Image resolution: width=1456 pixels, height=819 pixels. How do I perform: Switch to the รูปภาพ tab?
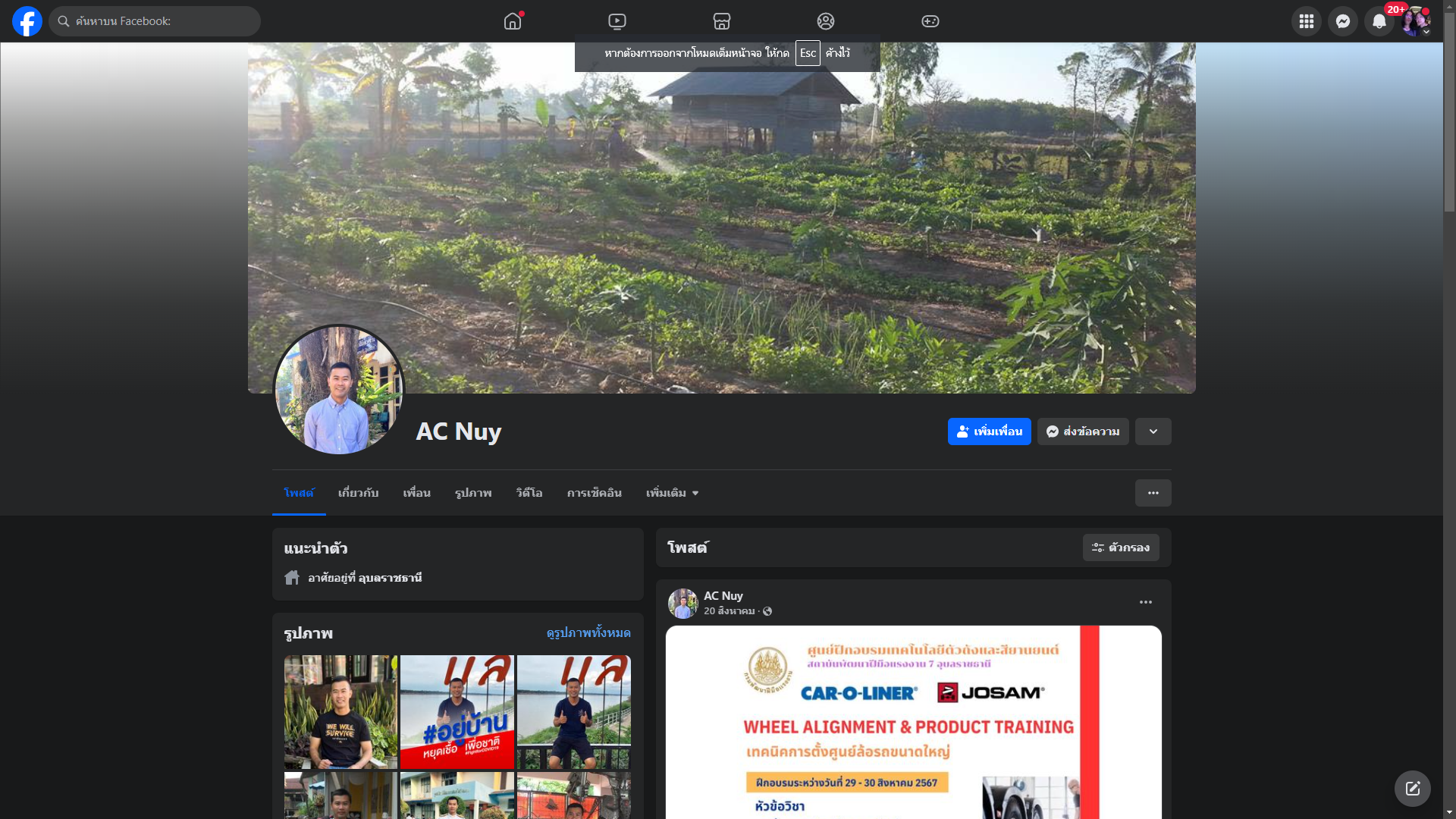[x=473, y=493]
